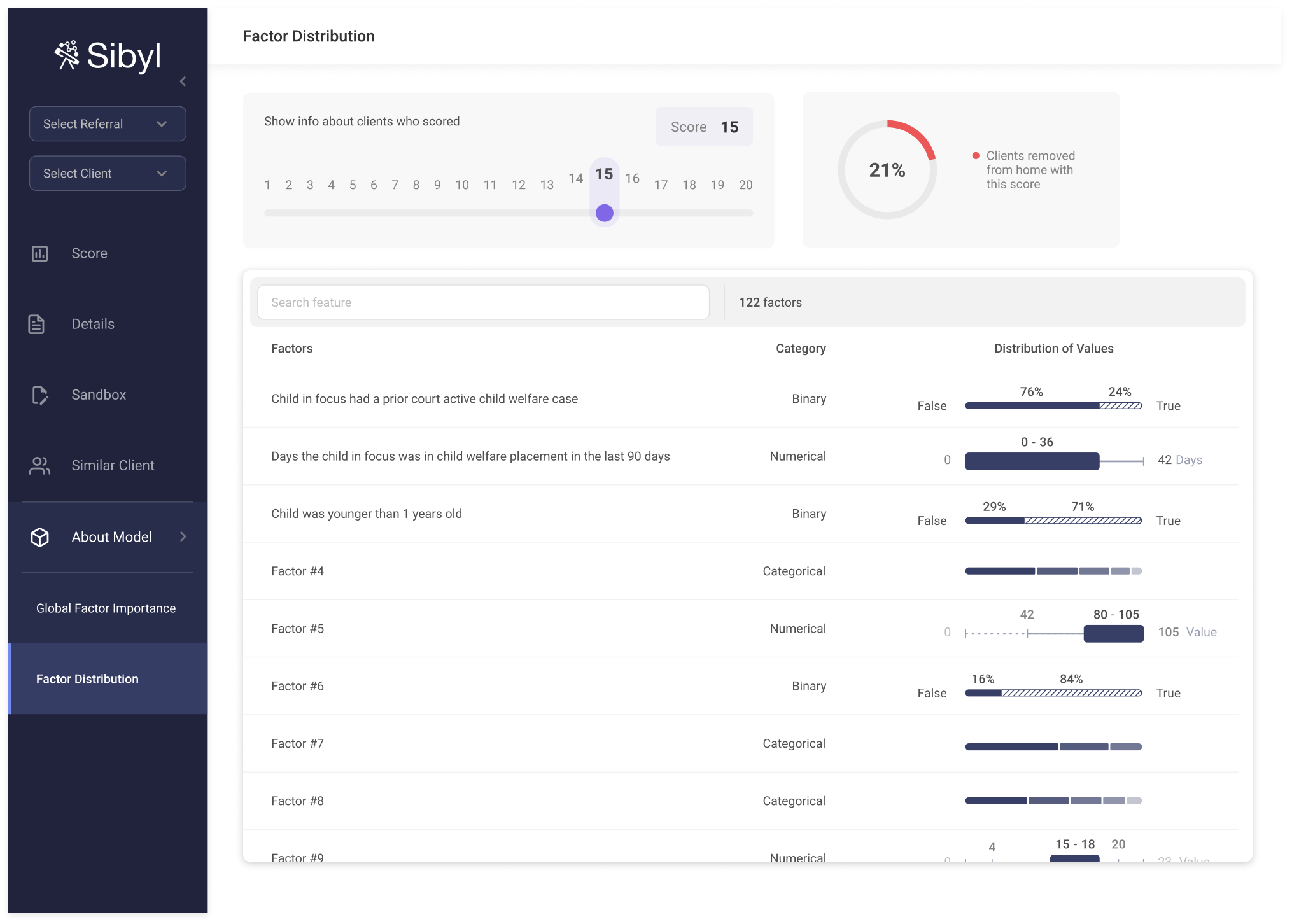Click the Factor #7 row label
The image size is (1292, 924).
tap(297, 743)
